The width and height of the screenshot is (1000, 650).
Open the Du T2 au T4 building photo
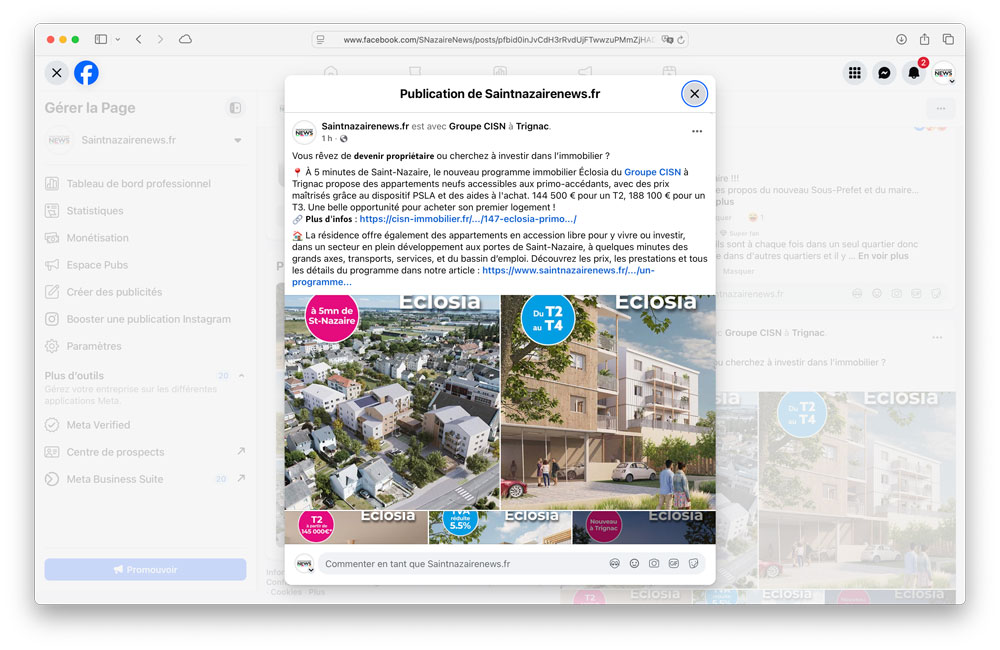(x=608, y=402)
